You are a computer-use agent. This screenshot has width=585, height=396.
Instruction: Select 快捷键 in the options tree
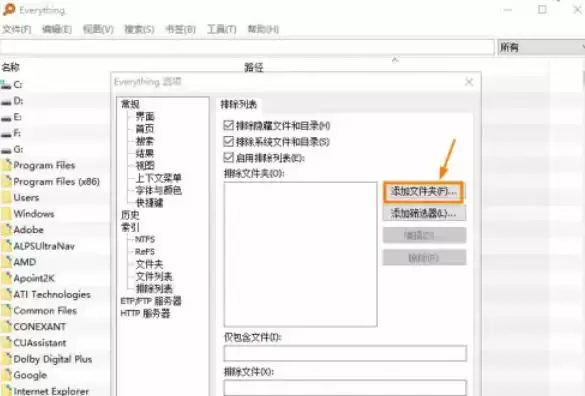pyautogui.click(x=149, y=203)
